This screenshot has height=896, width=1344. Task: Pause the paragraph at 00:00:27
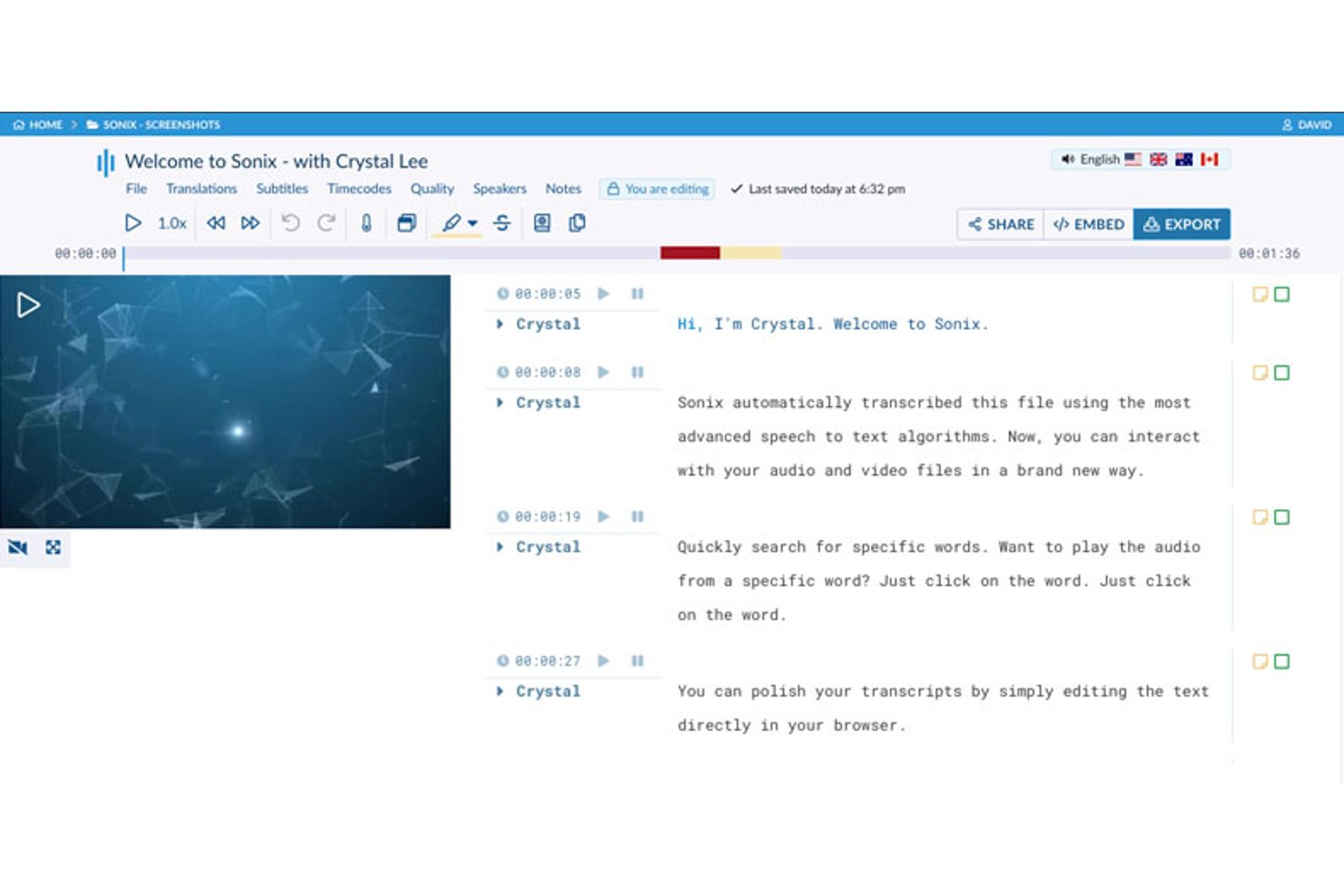tap(637, 661)
